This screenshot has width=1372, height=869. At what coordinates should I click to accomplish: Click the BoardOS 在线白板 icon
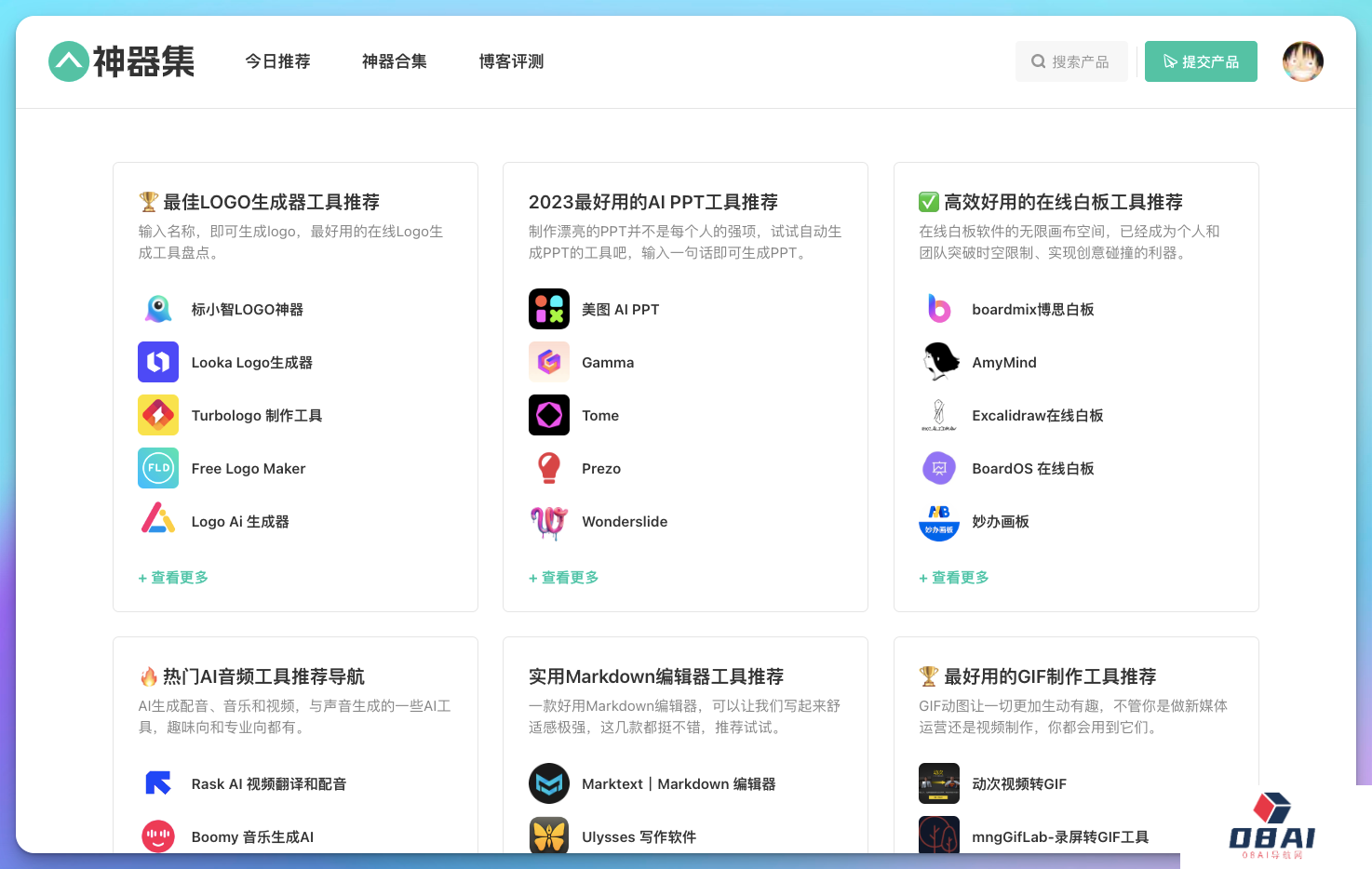(939, 468)
